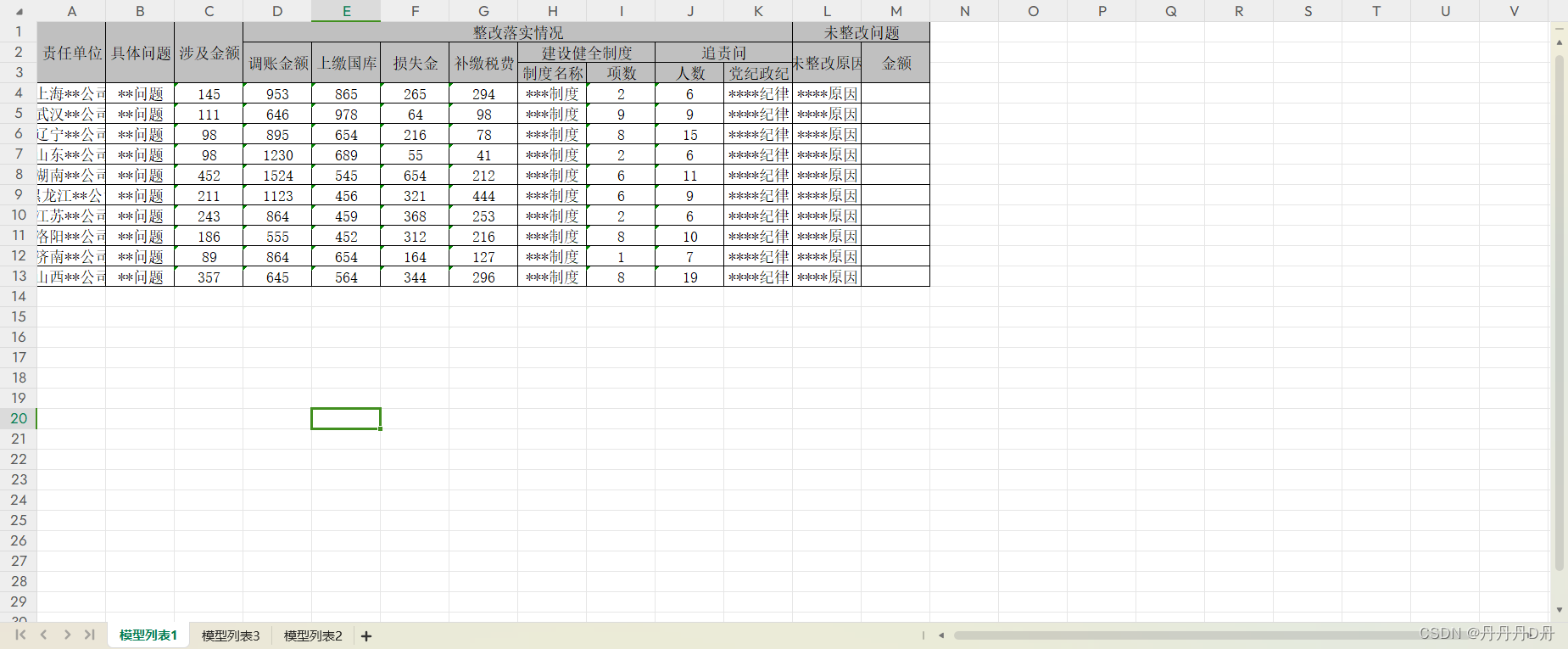Screen dimensions: 1568x649
Task: Select cell with value 953
Action: coord(277,93)
